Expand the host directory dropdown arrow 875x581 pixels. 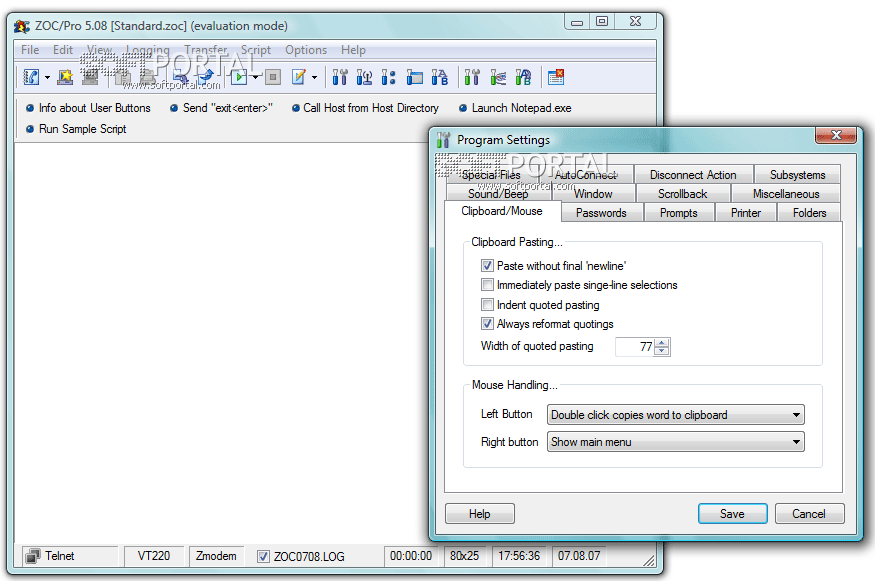pyautogui.click(x=47, y=78)
